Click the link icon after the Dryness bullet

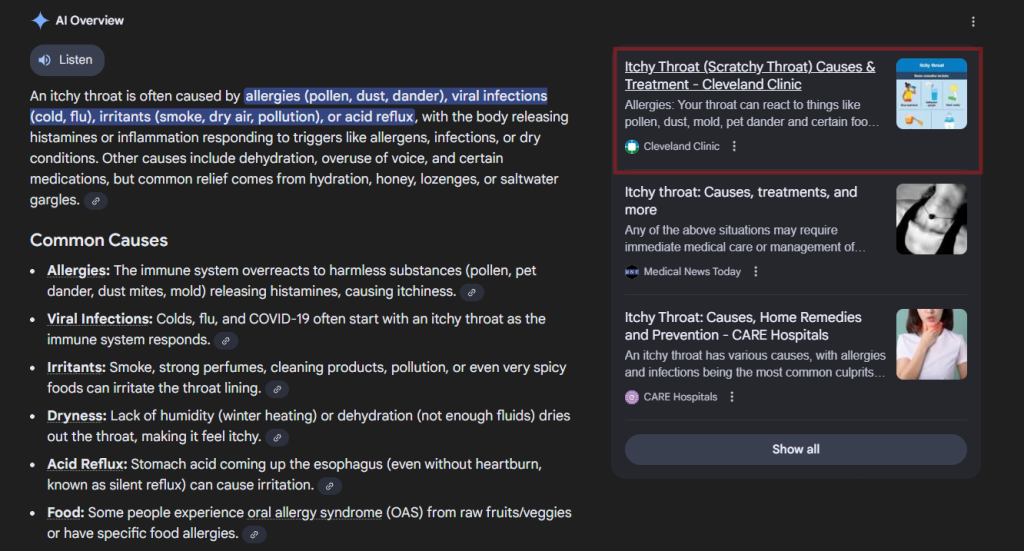(x=277, y=437)
